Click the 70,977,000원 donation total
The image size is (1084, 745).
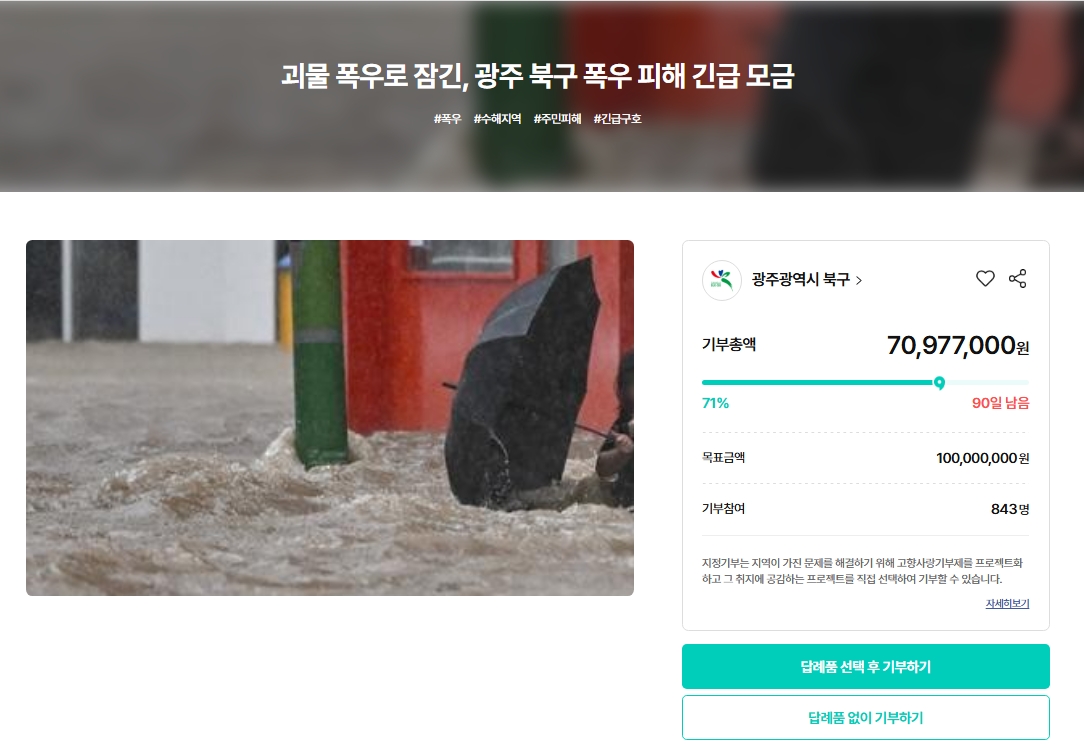[958, 345]
